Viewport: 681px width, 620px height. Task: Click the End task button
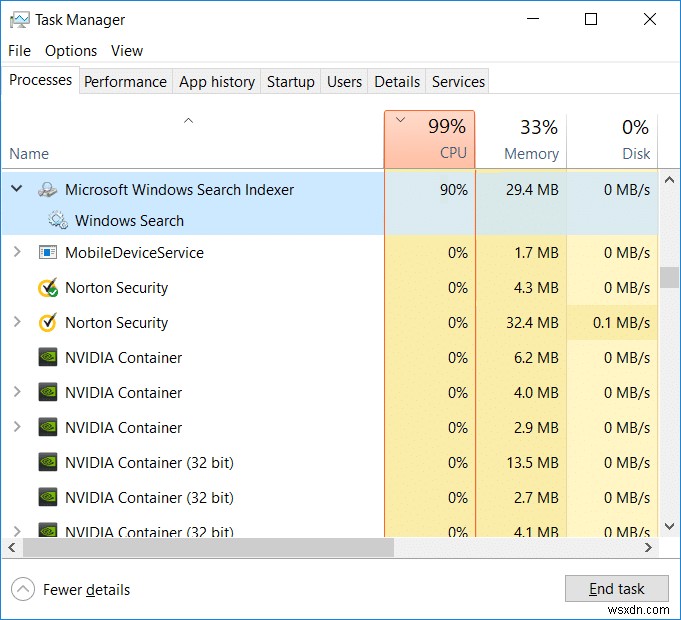click(x=616, y=589)
